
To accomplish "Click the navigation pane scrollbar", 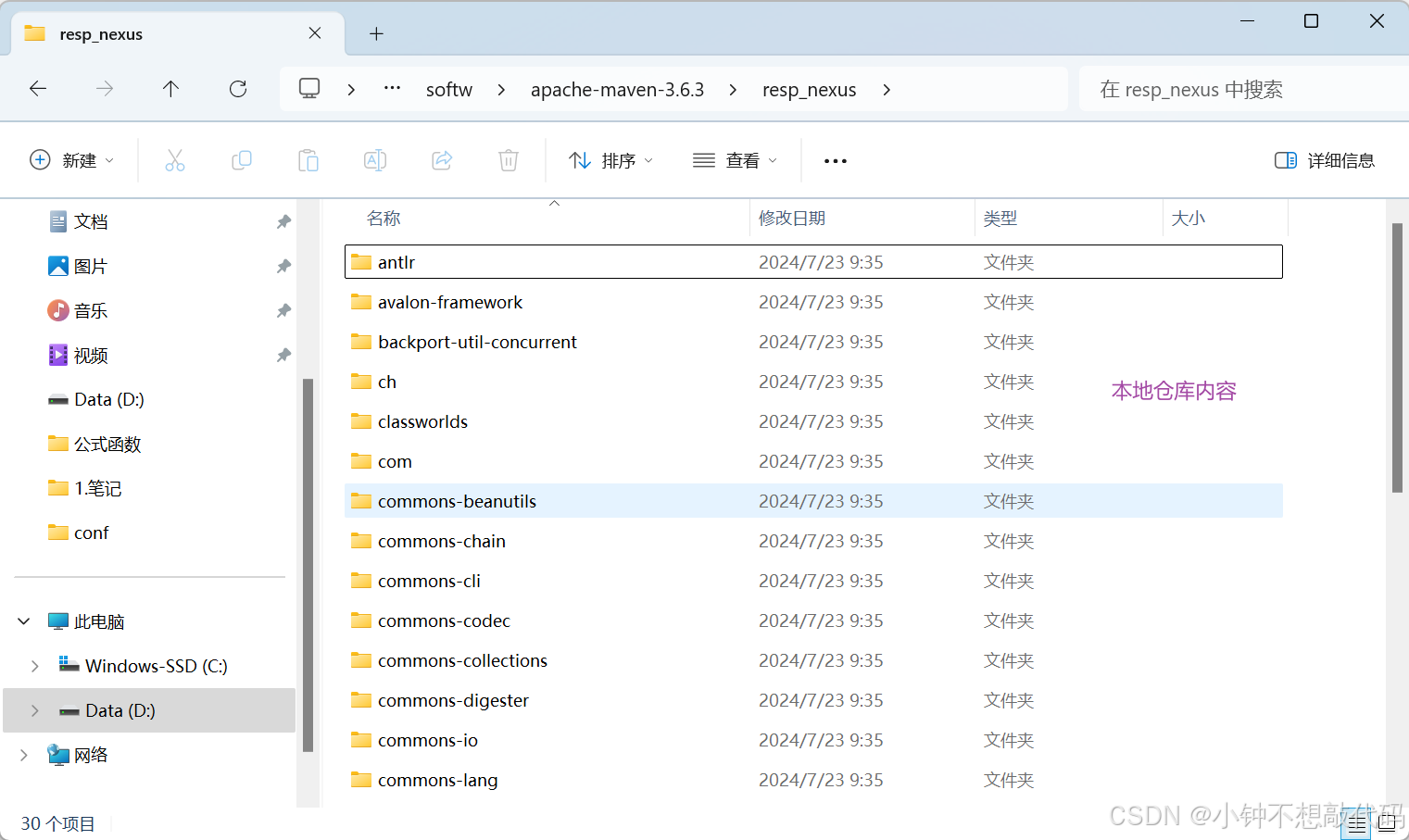I will tap(308, 565).
